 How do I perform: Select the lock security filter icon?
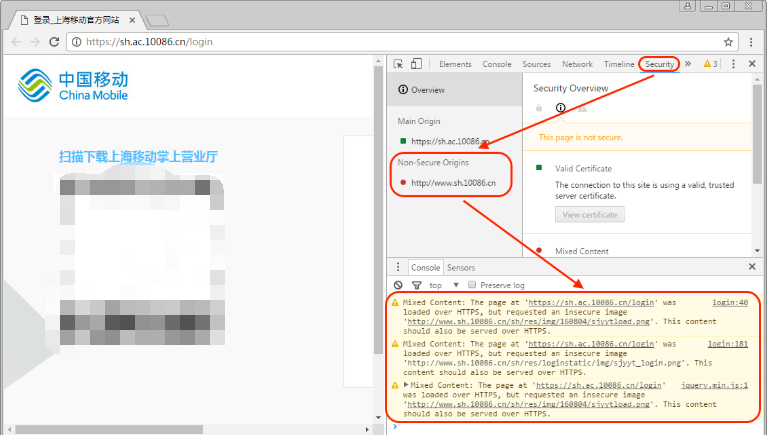click(x=539, y=108)
